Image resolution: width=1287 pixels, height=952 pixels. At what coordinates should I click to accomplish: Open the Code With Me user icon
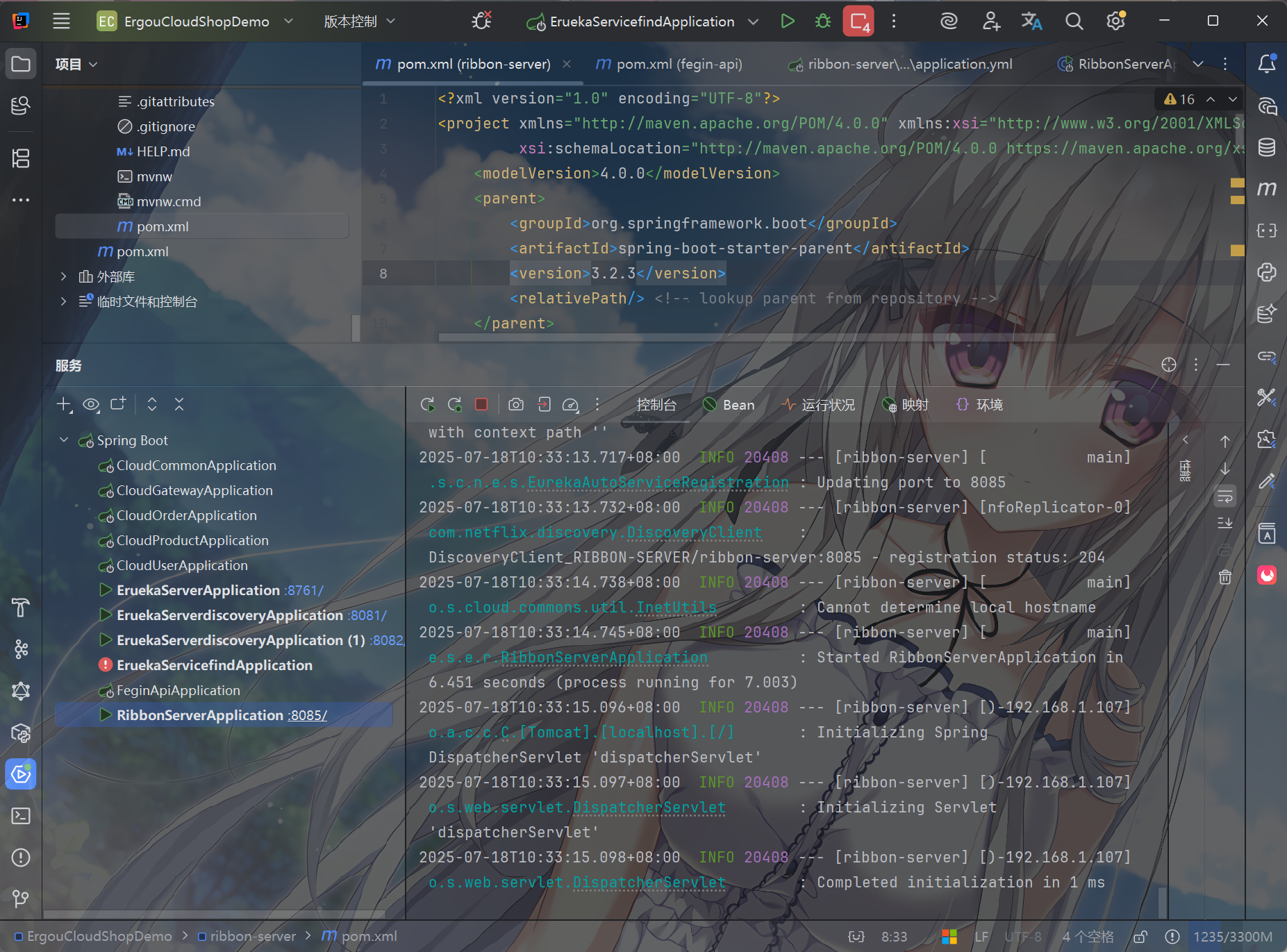pos(991,22)
